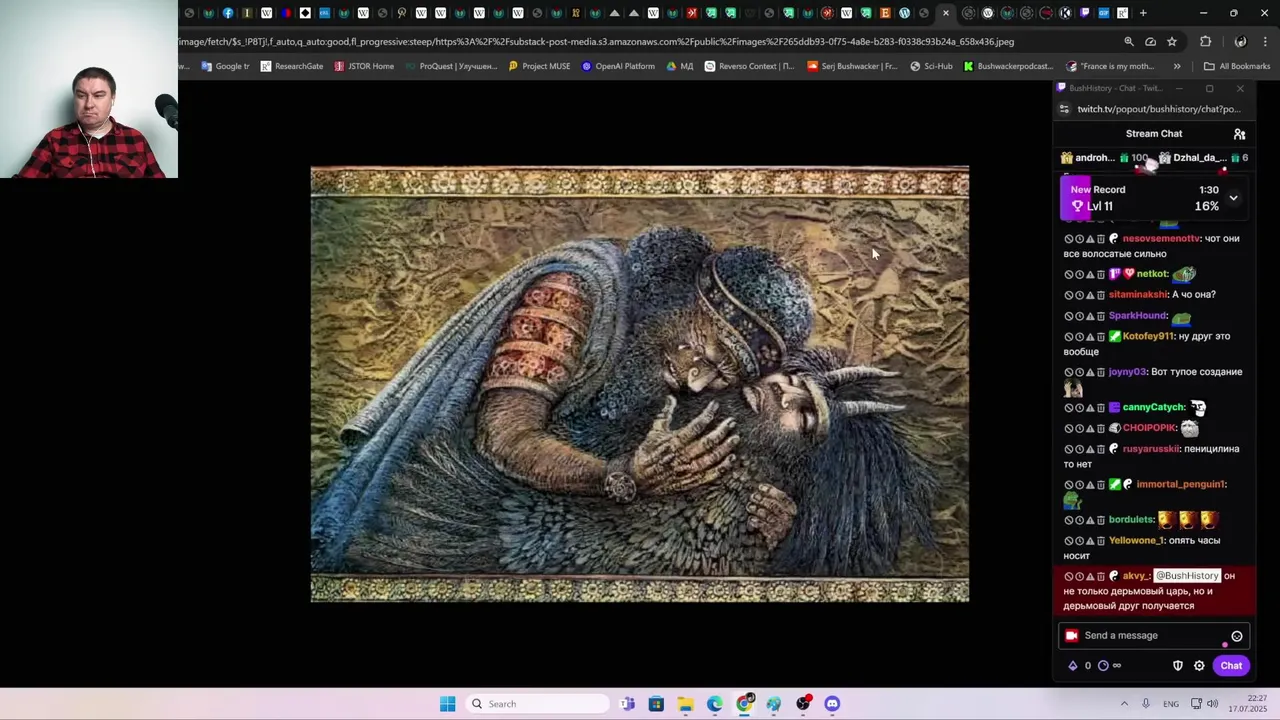Open the ResearchGate bookmark

point(291,66)
